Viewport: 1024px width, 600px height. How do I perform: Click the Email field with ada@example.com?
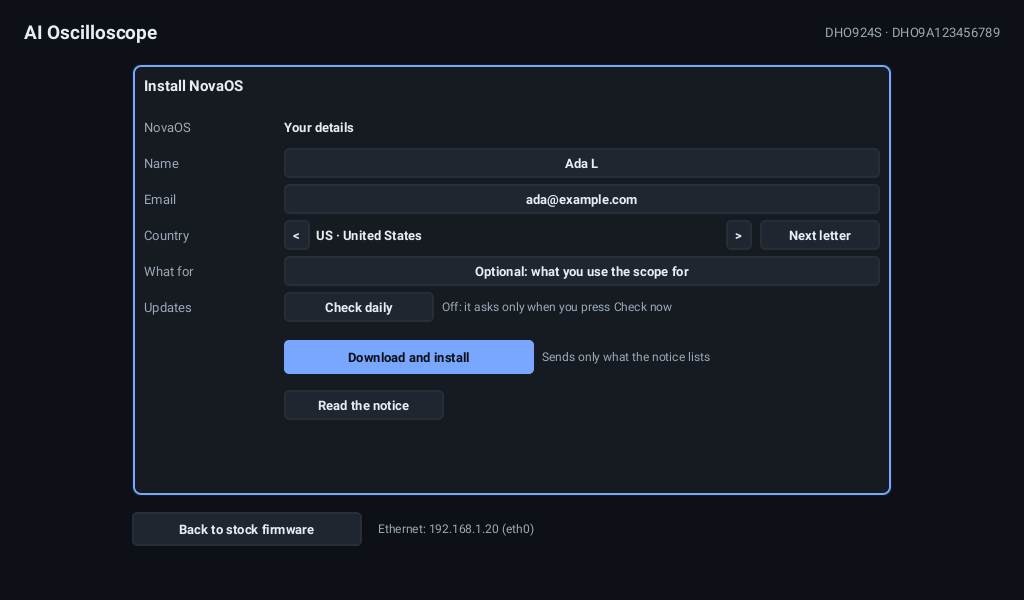[581, 199]
